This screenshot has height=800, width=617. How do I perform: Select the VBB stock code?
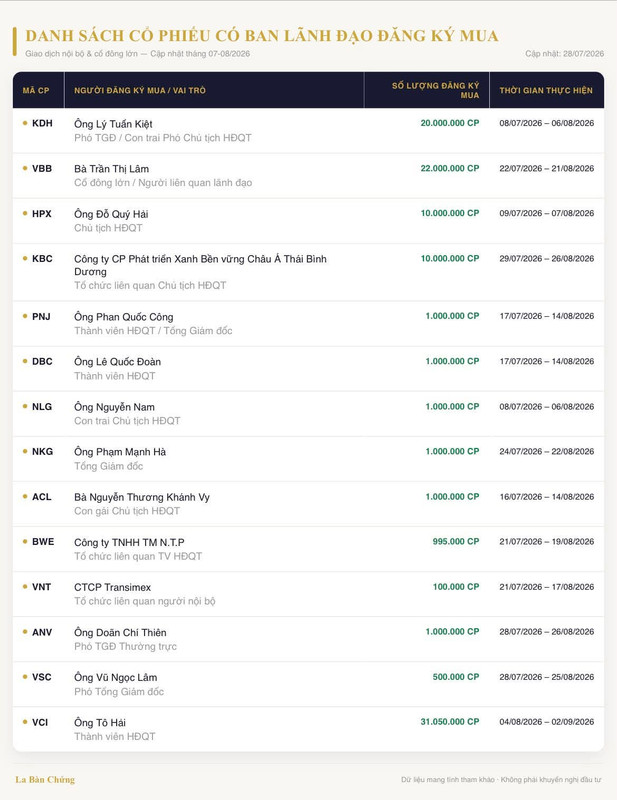pyautogui.click(x=42, y=168)
